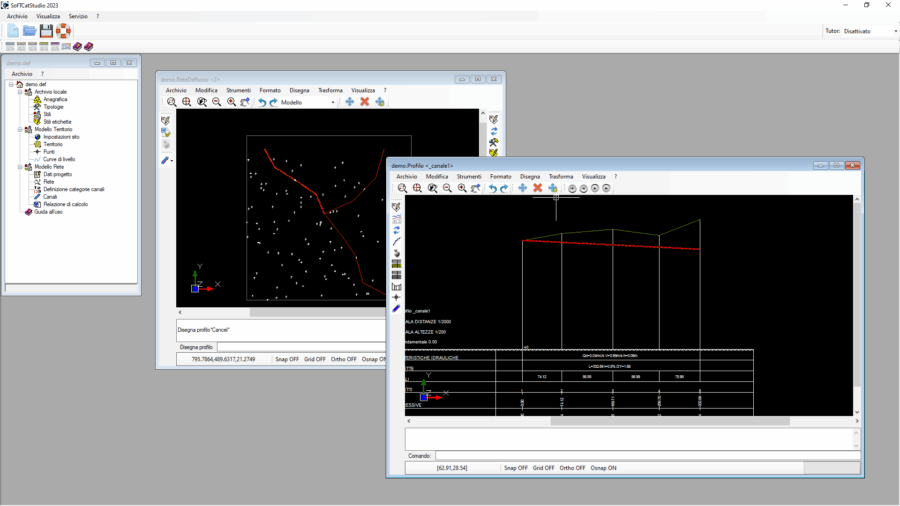Click the first zoom magnifier in Profilo toolbar

[x=402, y=188]
